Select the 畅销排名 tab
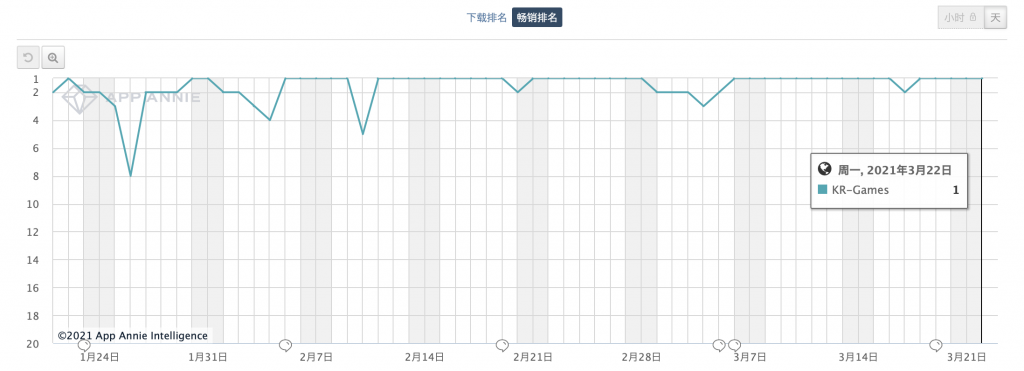The image size is (1024, 371). [537, 18]
